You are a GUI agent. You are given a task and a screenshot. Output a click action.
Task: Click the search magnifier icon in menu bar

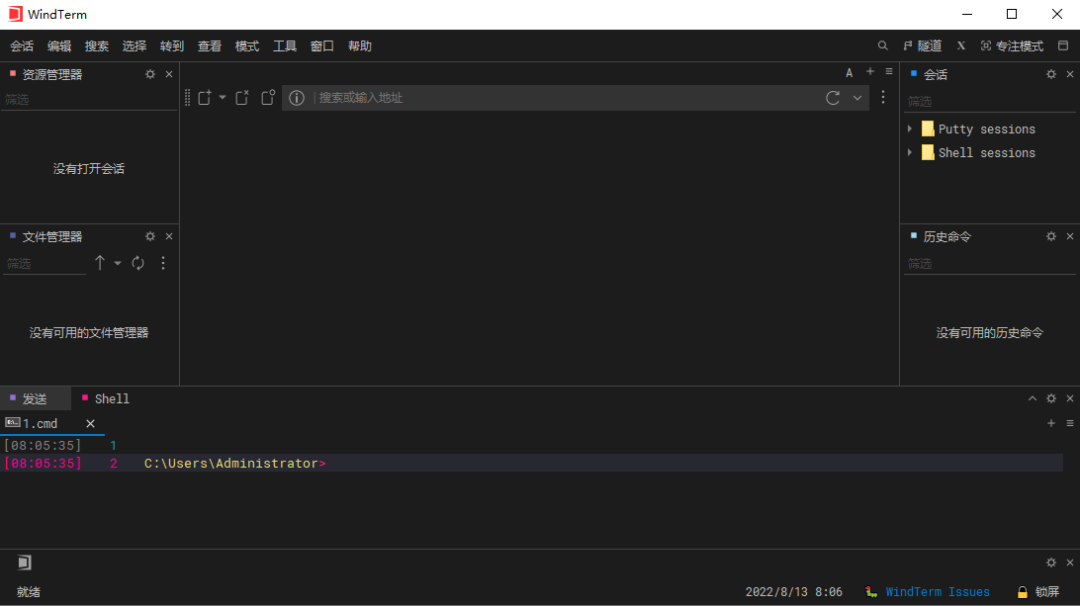882,46
